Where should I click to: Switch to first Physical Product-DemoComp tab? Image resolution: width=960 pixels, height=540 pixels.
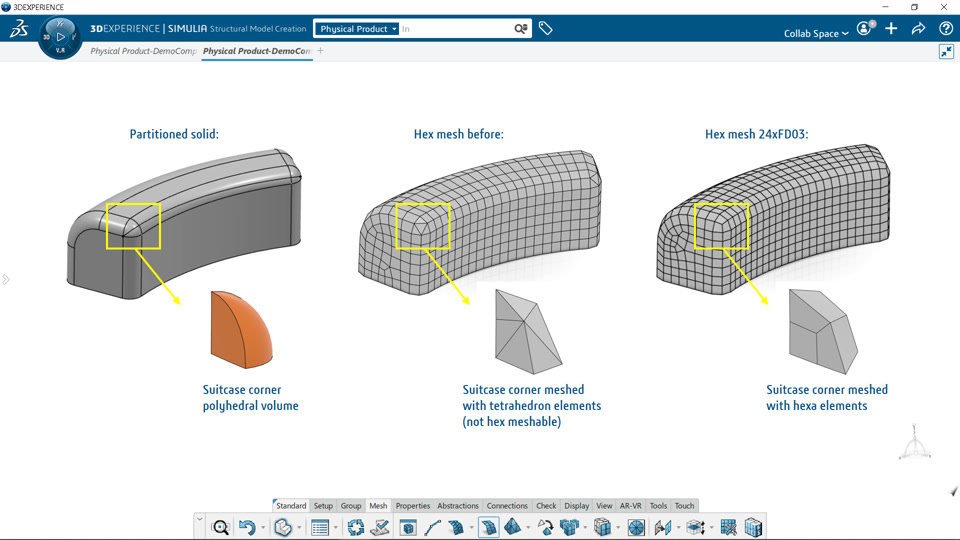(x=143, y=51)
